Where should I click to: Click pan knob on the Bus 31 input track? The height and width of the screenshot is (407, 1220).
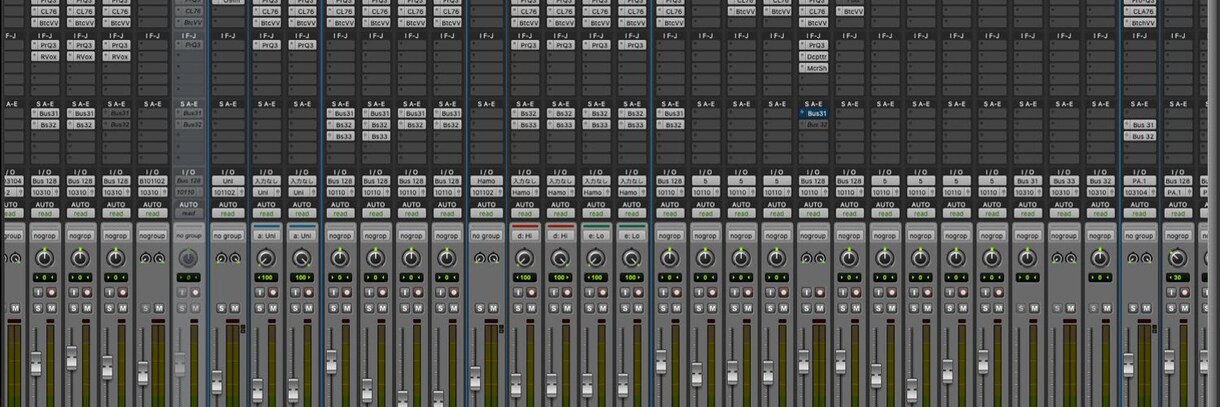point(1027,258)
